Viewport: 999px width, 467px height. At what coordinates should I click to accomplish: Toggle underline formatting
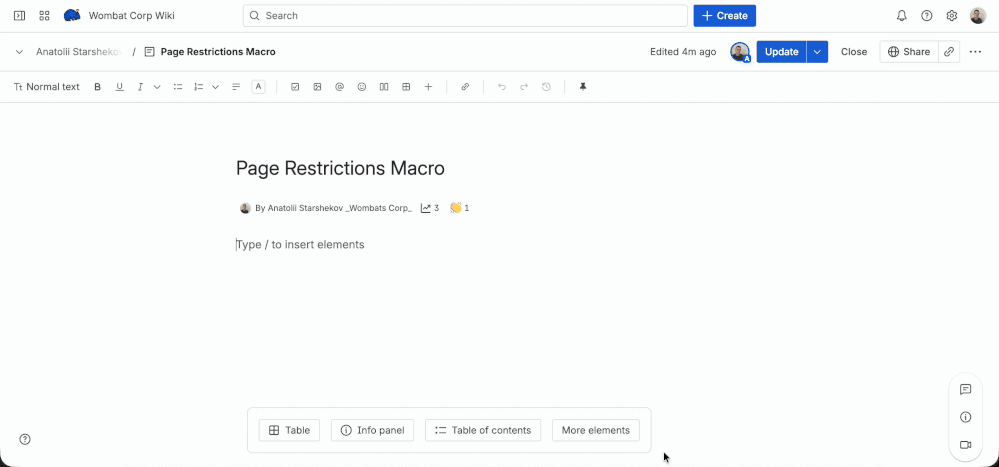(x=119, y=87)
